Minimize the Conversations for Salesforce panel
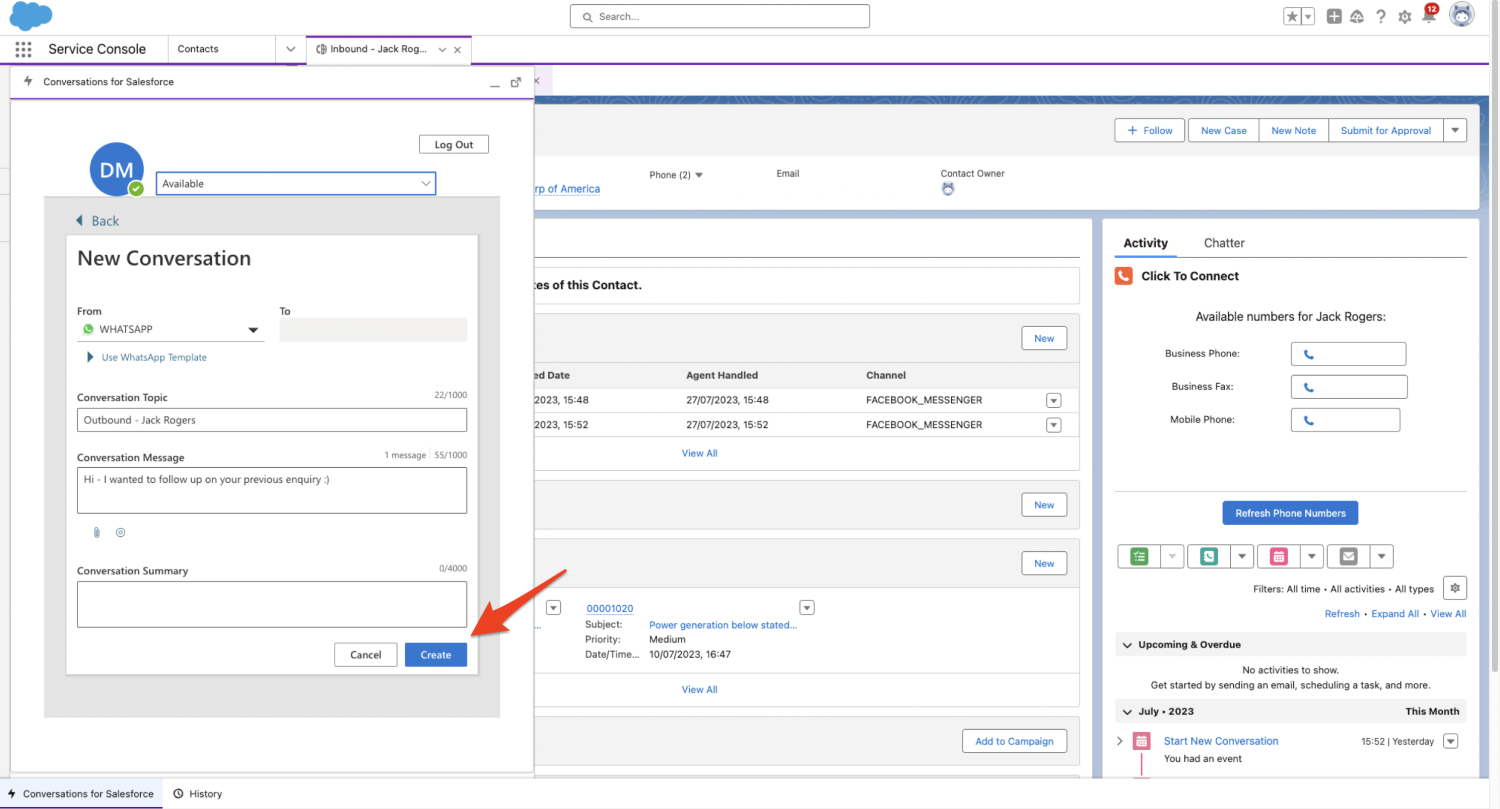1500x809 pixels. point(495,83)
